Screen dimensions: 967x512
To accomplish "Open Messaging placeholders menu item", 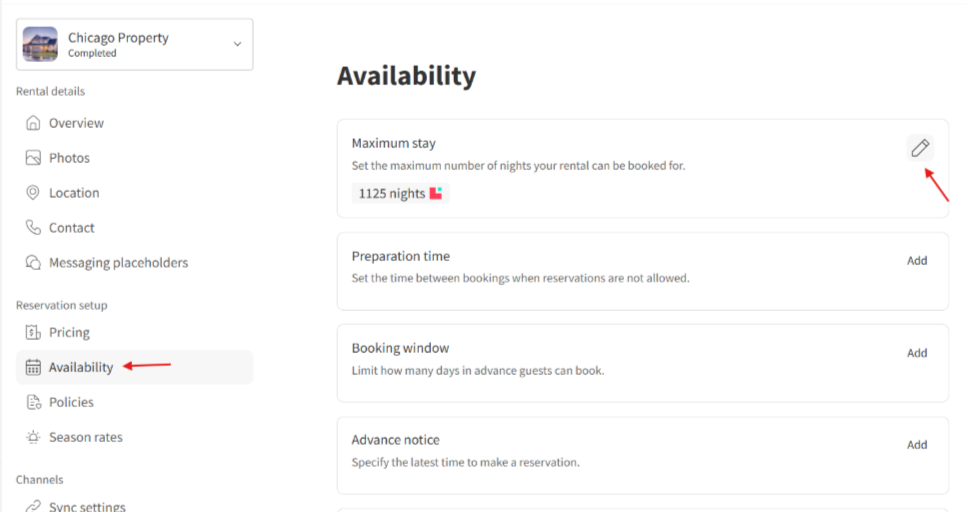I will pyautogui.click(x=118, y=263).
